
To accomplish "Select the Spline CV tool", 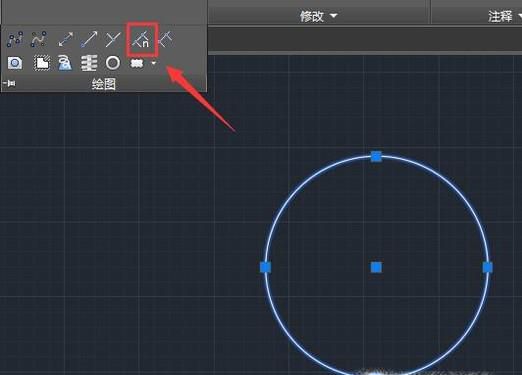I will click(39, 39).
